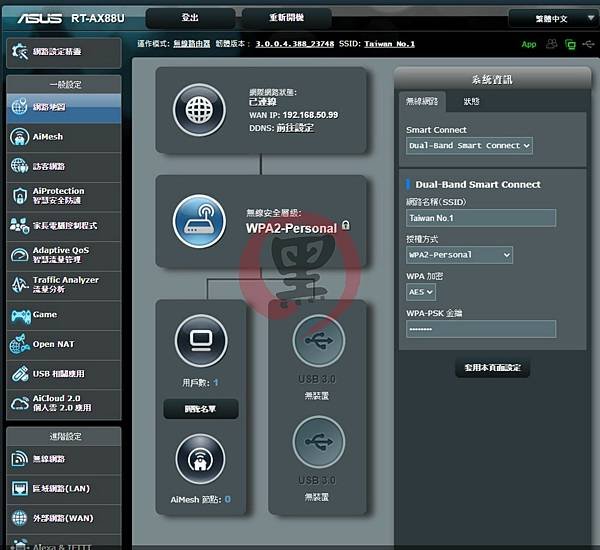Screen dimensions: 600x550
Task: Open Adaptive QoS gauge icon
Action: (20, 255)
